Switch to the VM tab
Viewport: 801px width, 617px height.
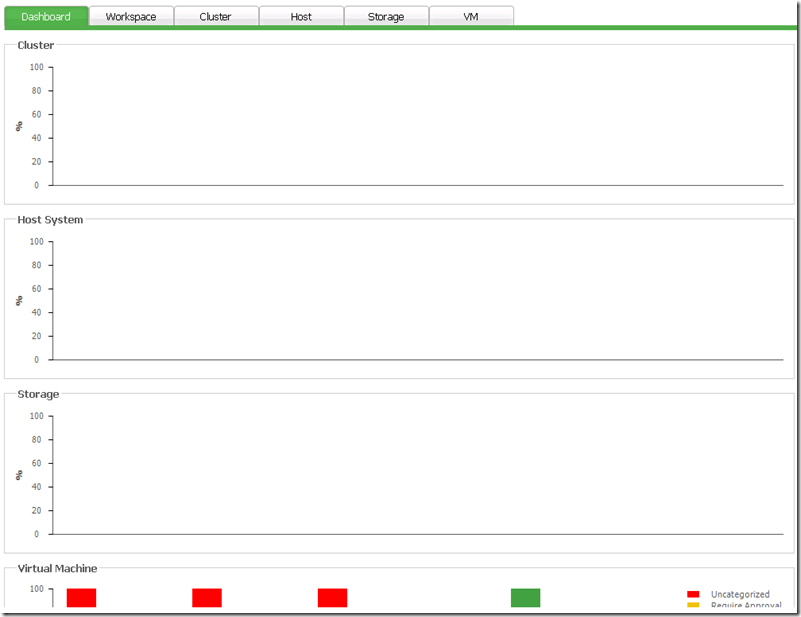[471, 16]
